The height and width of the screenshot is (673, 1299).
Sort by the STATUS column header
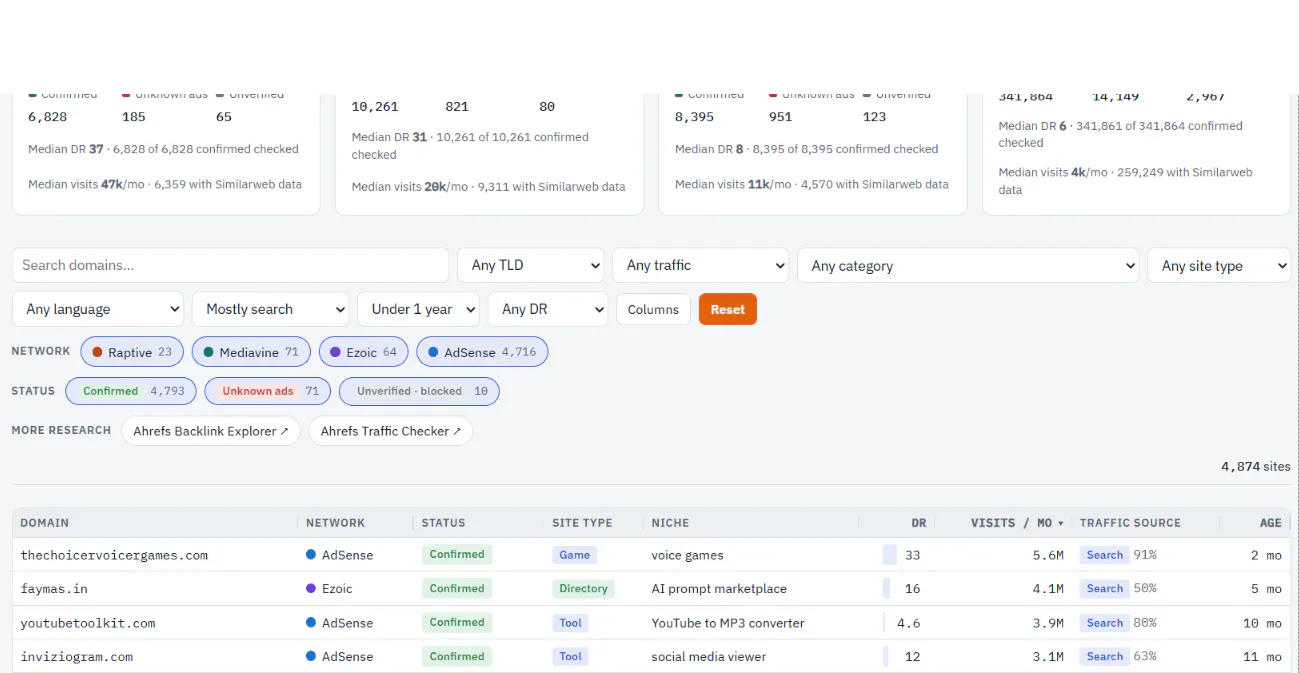(x=444, y=523)
